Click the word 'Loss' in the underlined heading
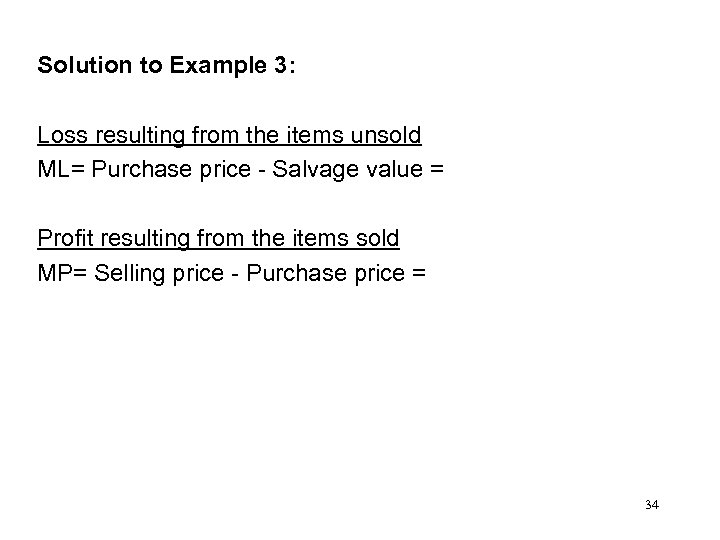Viewport: 720px width, 540px height. point(58,135)
